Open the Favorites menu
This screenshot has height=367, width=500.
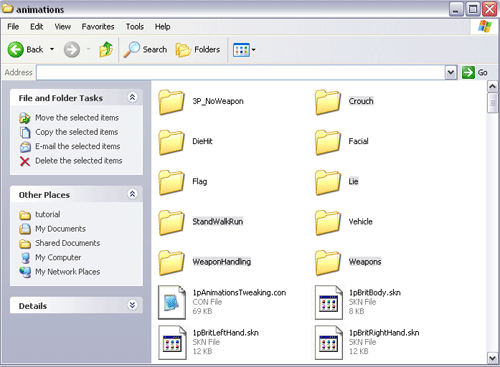98,27
